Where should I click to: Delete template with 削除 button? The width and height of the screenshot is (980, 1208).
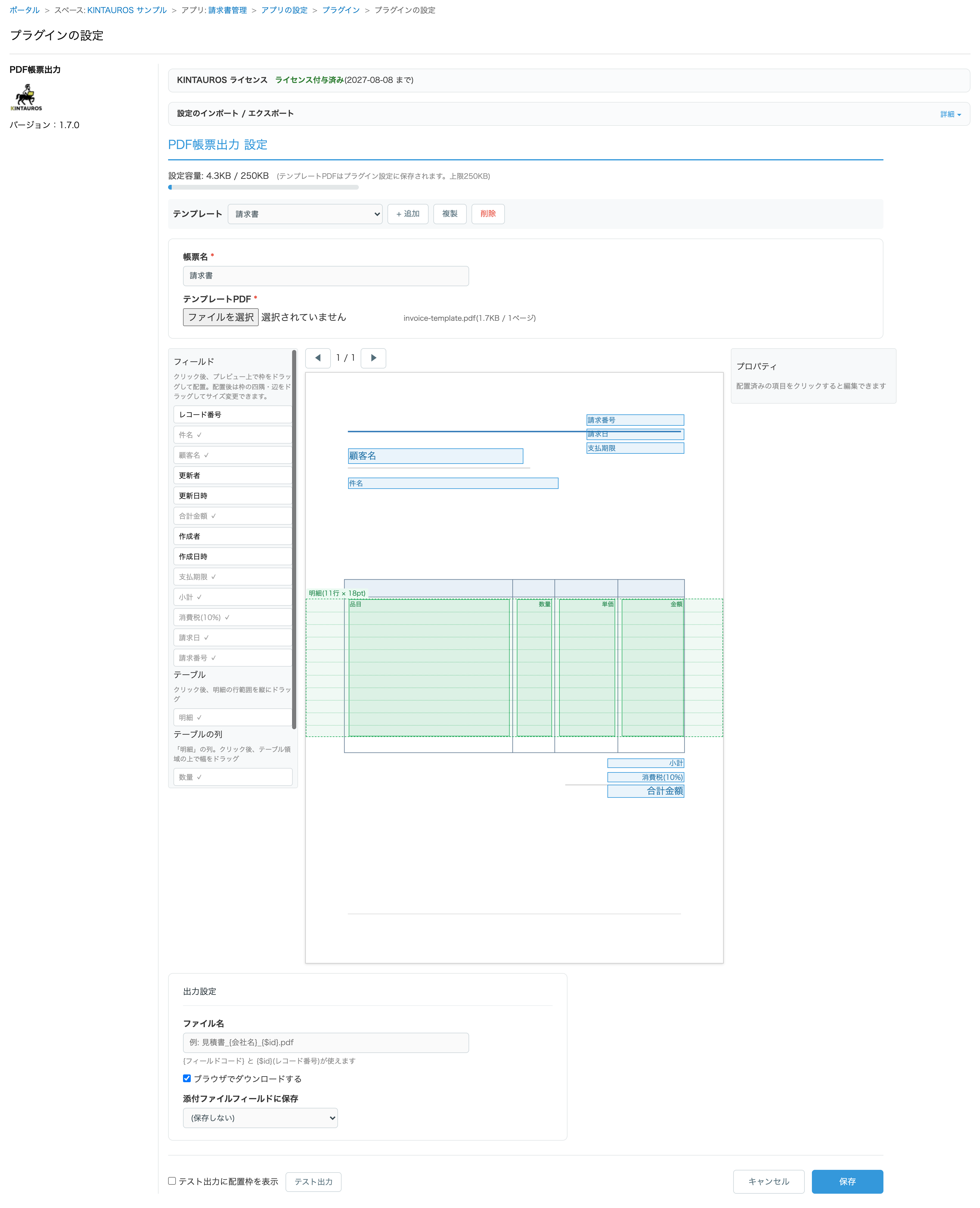coord(488,214)
